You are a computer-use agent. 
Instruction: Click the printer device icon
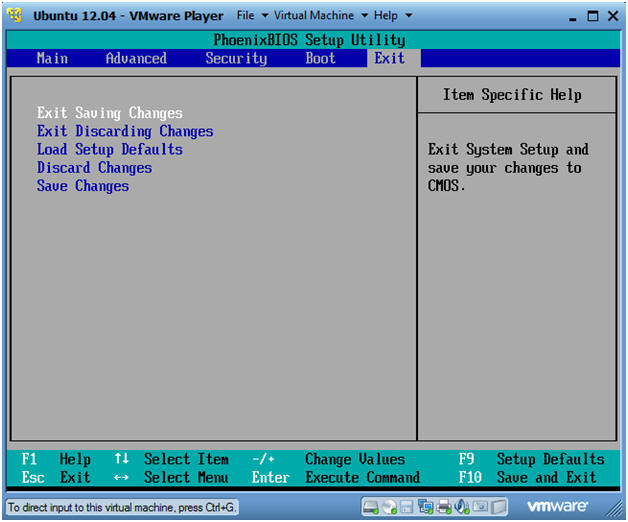coord(444,507)
